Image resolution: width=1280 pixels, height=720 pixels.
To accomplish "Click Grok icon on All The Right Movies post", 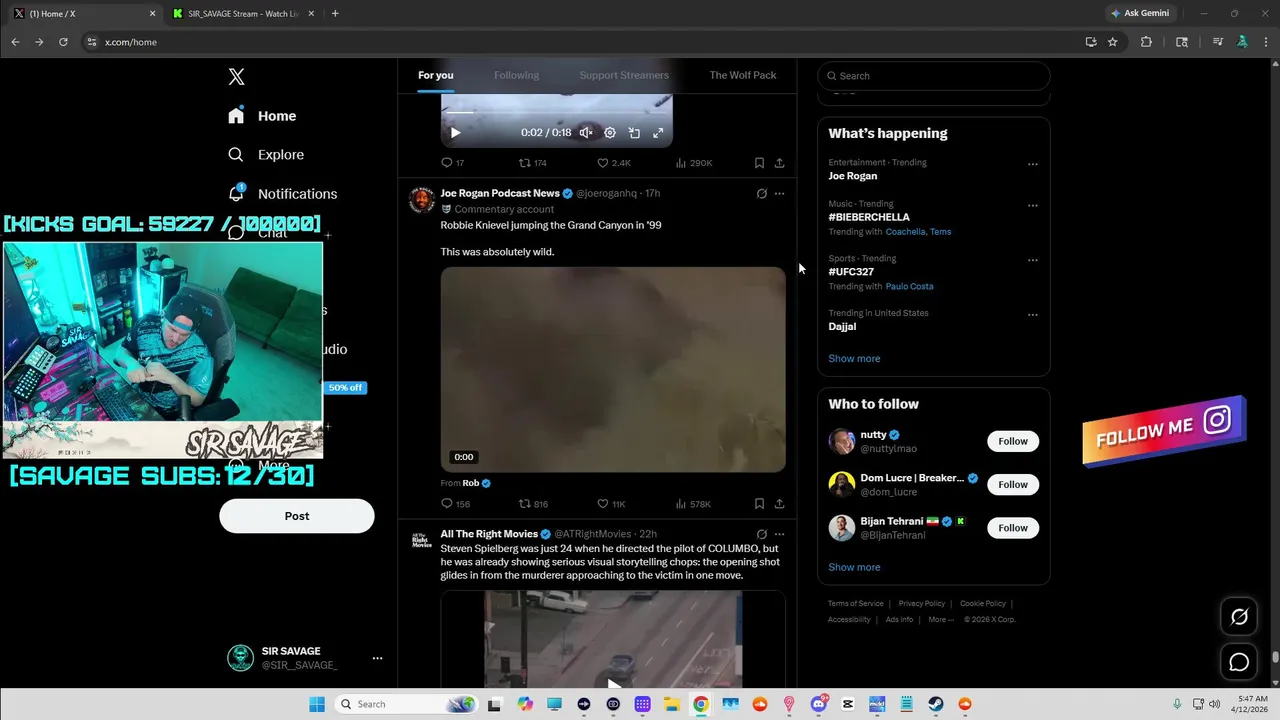I will click(761, 535).
